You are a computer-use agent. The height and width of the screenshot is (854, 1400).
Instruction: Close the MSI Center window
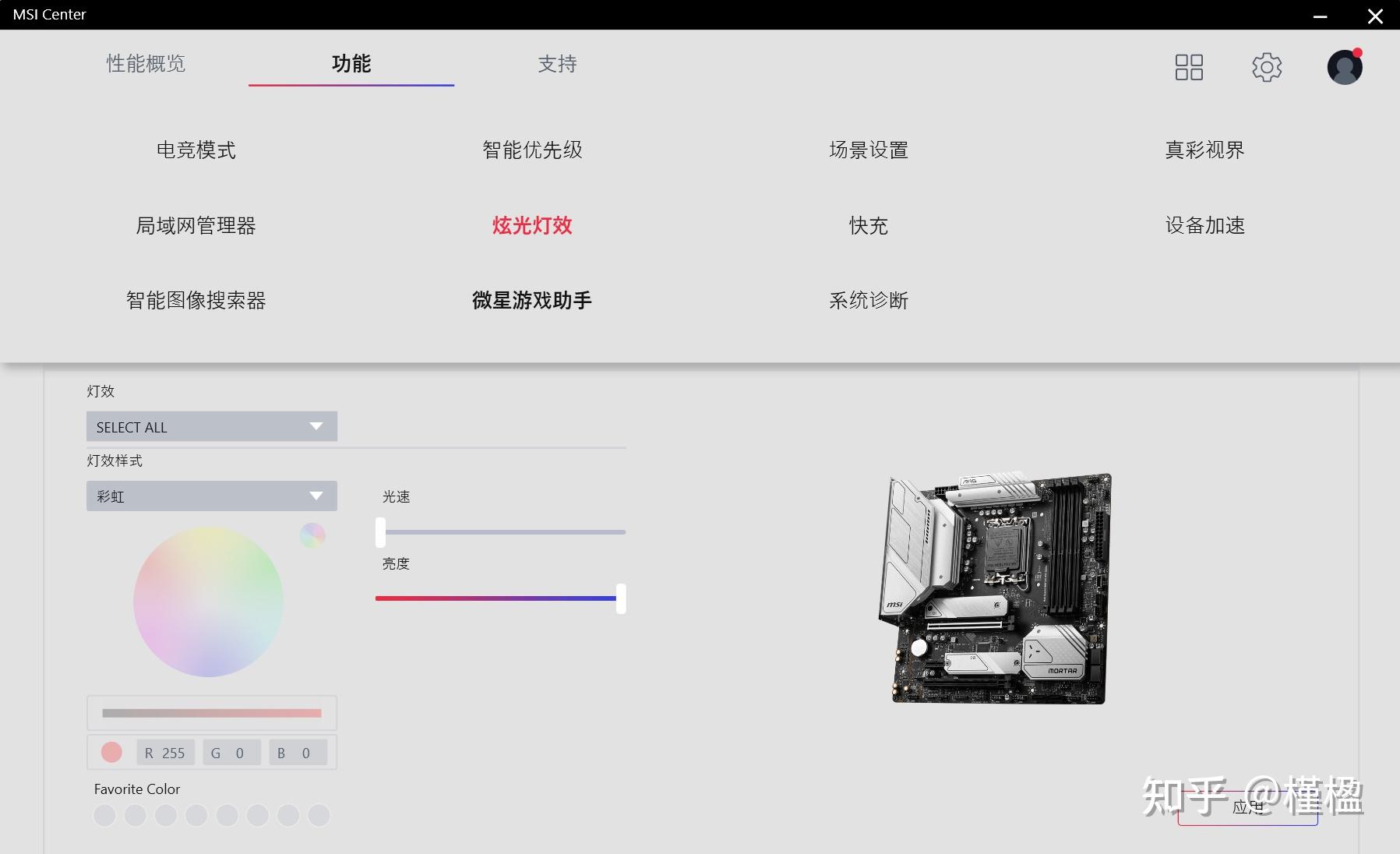coord(1375,16)
